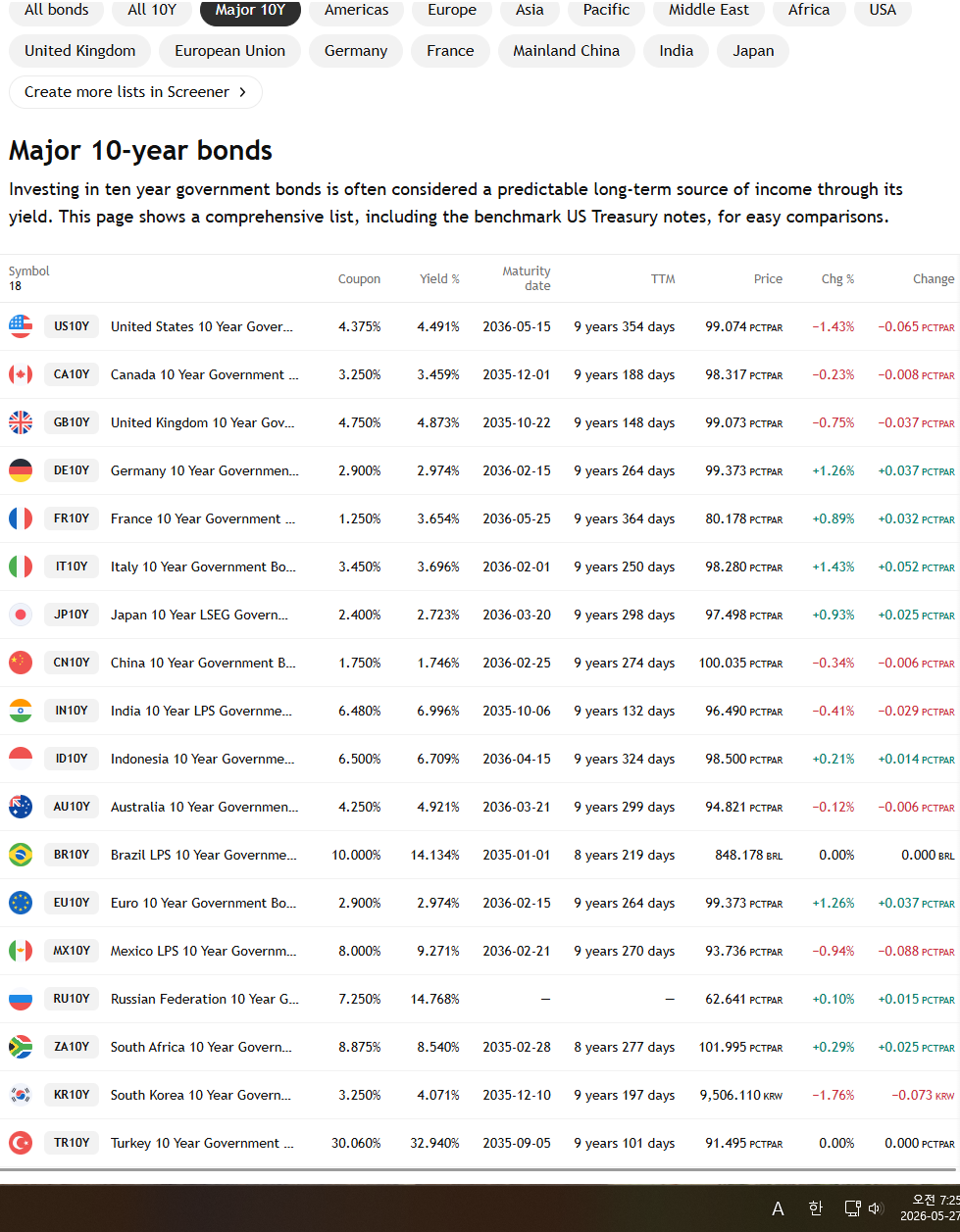The image size is (960, 1232).
Task: Sort the table by Yield % column
Action: (x=439, y=279)
